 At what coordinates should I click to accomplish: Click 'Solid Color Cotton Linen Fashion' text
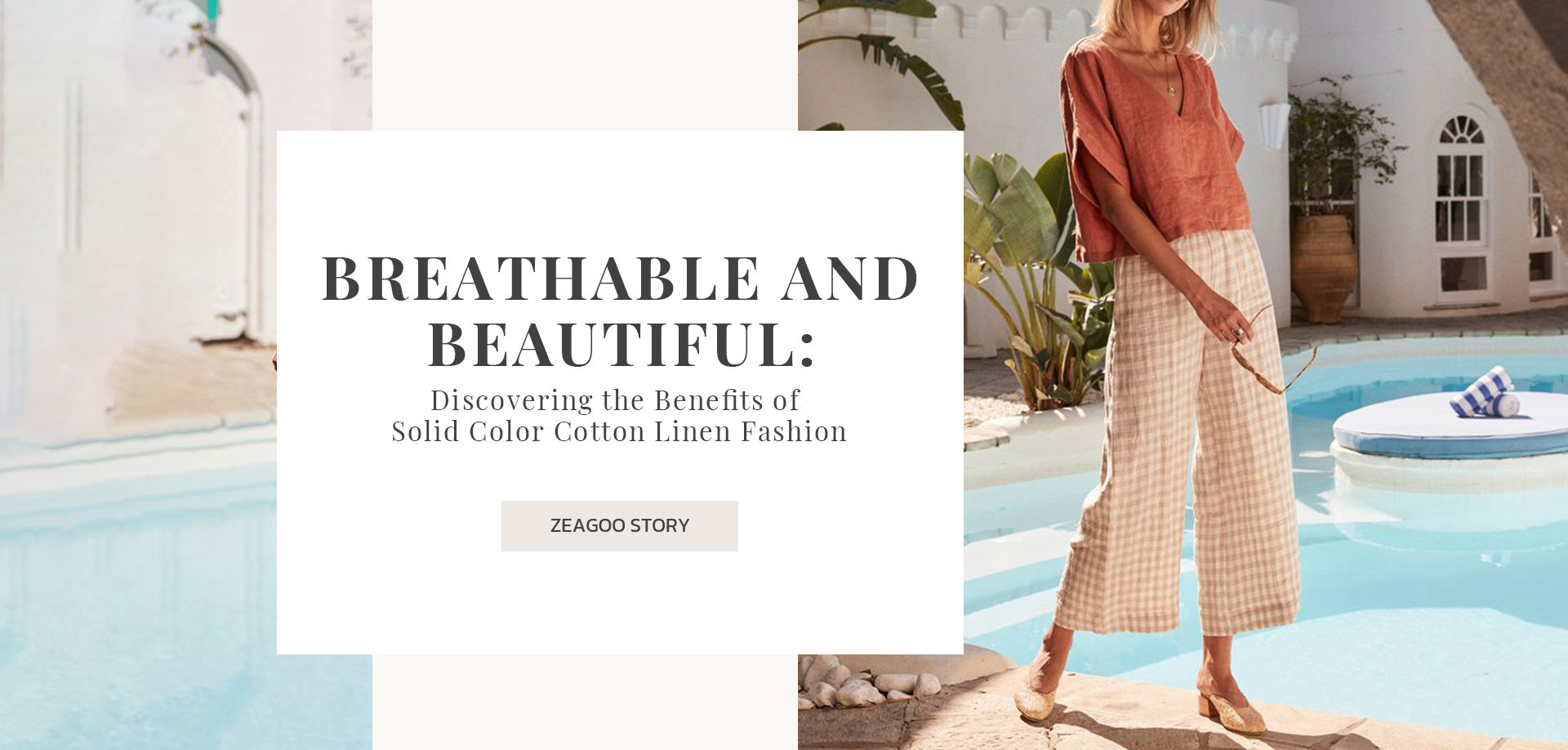(619, 431)
